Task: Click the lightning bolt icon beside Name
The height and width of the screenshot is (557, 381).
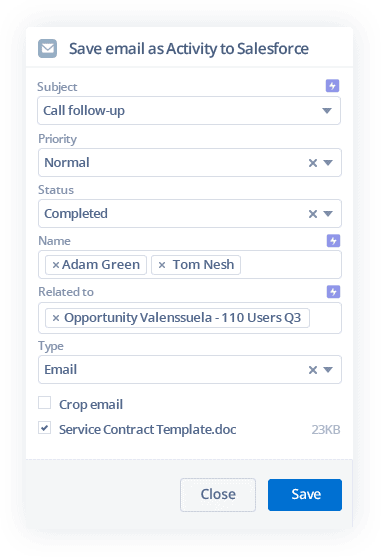Action: click(333, 241)
